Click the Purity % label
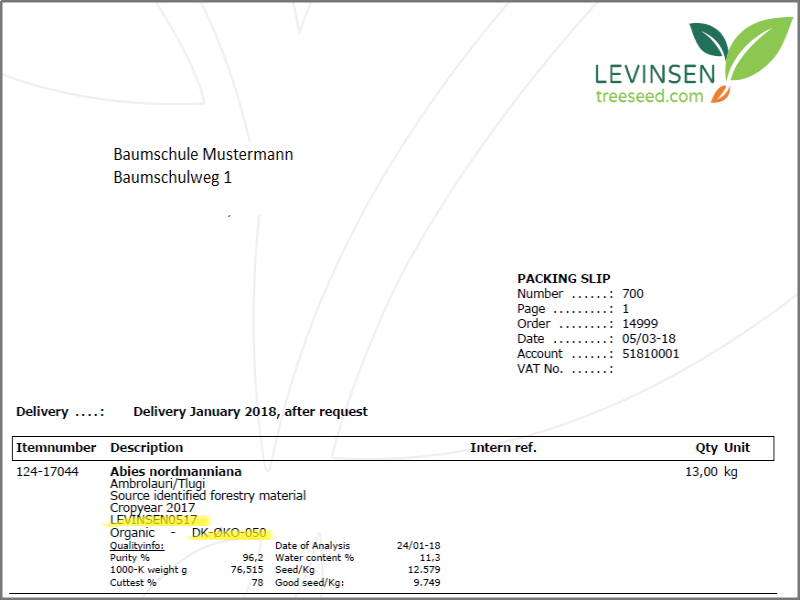The height and width of the screenshot is (600, 800). pyautogui.click(x=130, y=558)
